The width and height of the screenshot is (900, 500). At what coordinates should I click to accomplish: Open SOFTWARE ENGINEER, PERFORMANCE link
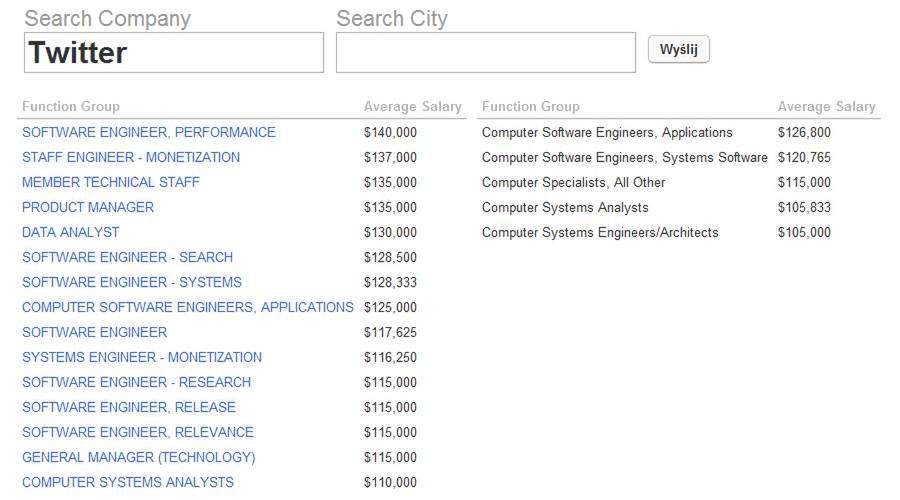pos(149,133)
